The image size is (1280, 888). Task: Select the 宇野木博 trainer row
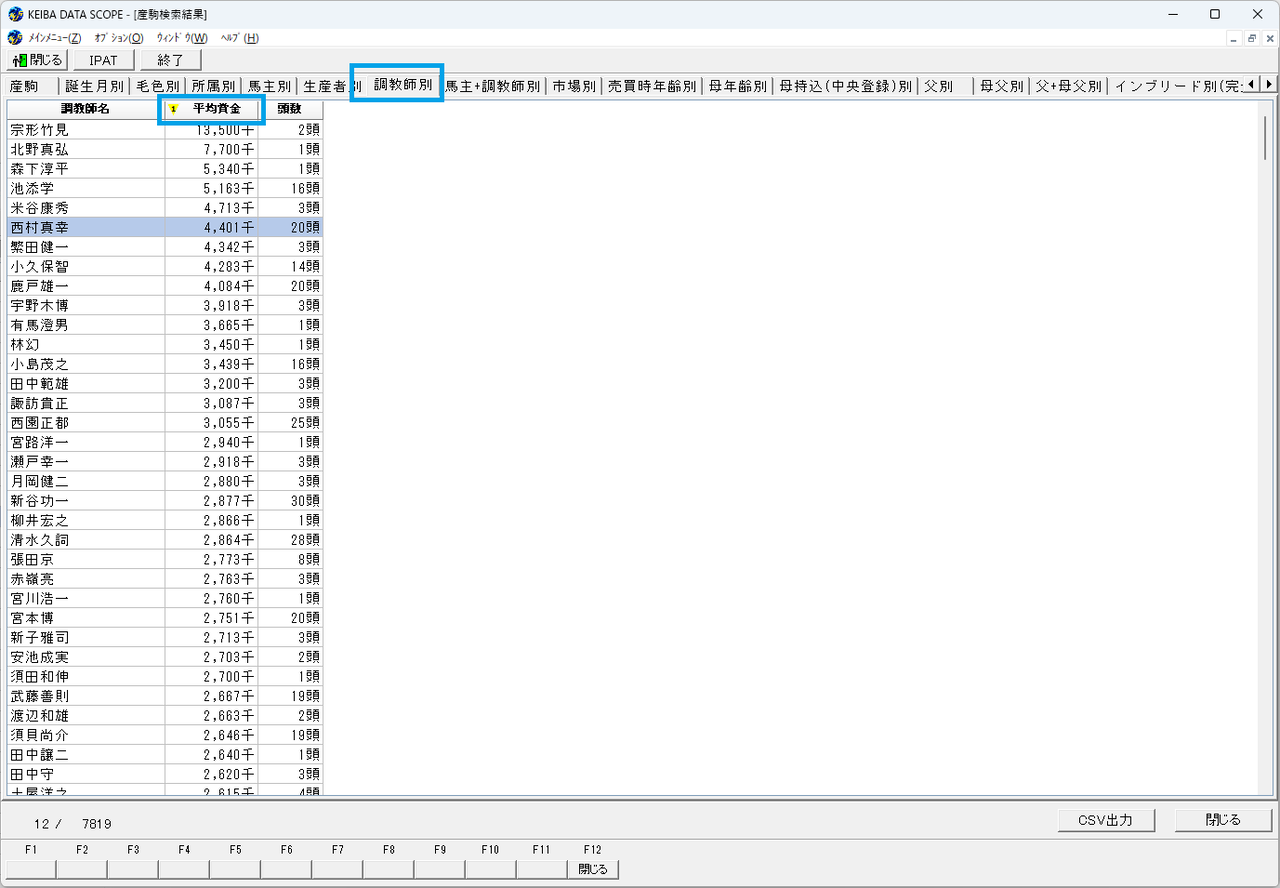[x=165, y=306]
